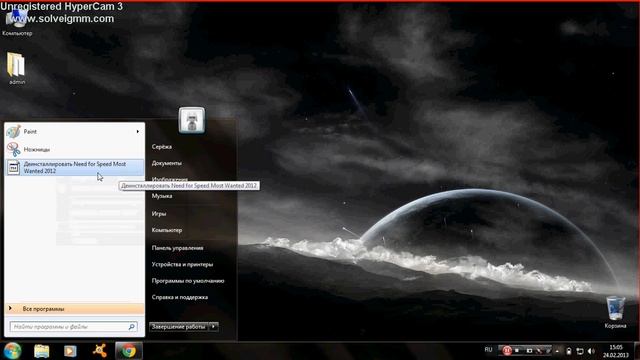Expand the Paint recent files arrow
This screenshot has width=640, height=360.
(138, 131)
